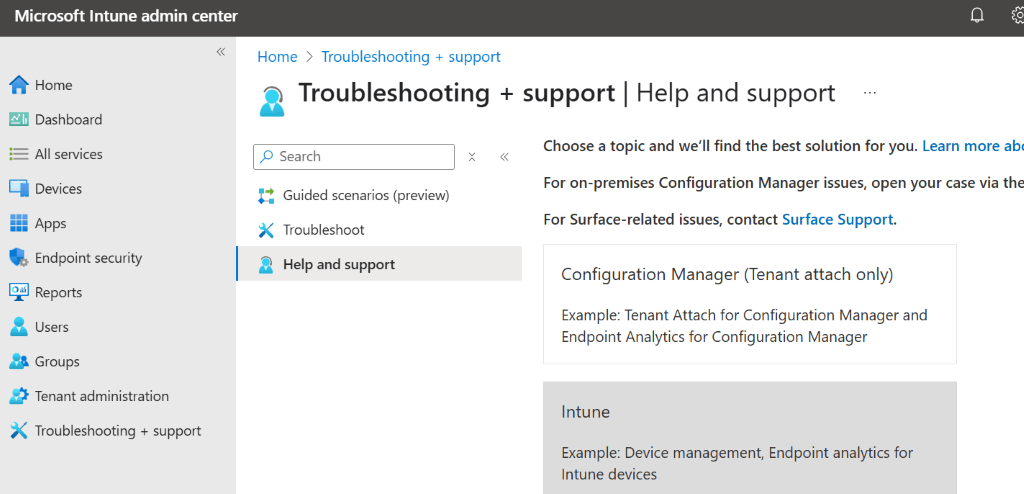The width and height of the screenshot is (1024, 494).
Task: Click the 'Choose a topic' instruction text
Action: (730, 146)
